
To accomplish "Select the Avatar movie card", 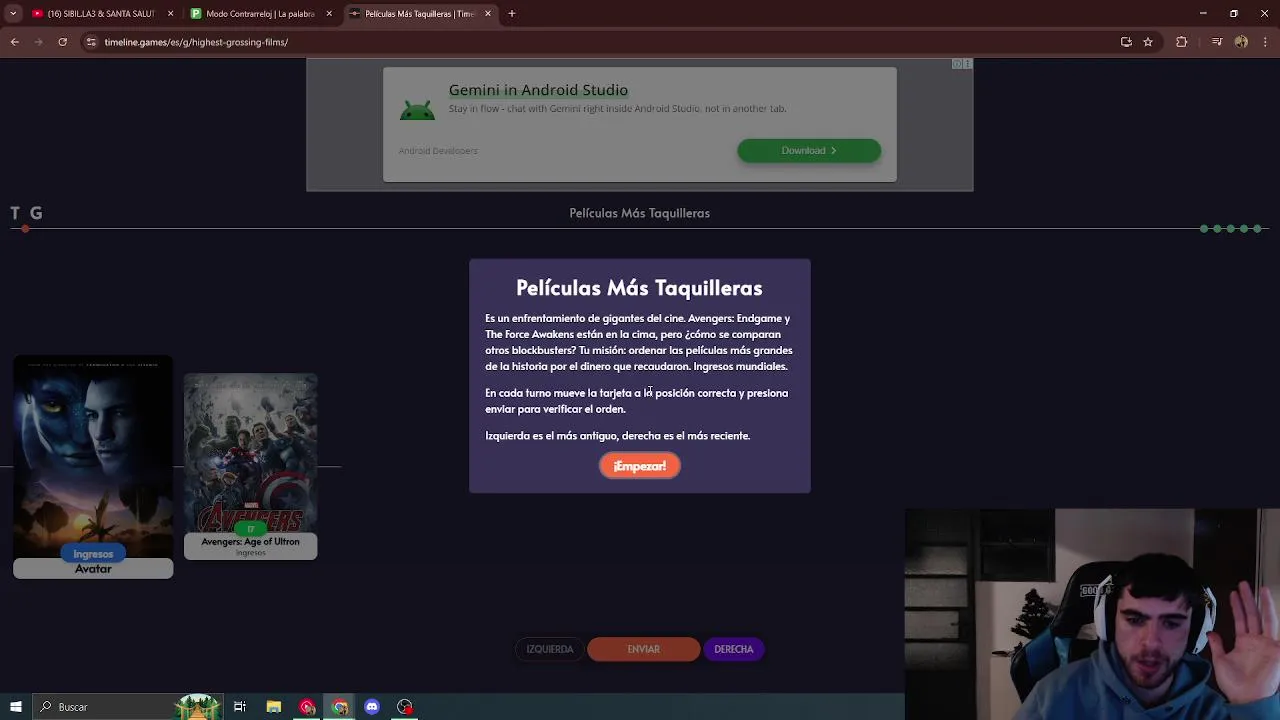I will pos(93,467).
